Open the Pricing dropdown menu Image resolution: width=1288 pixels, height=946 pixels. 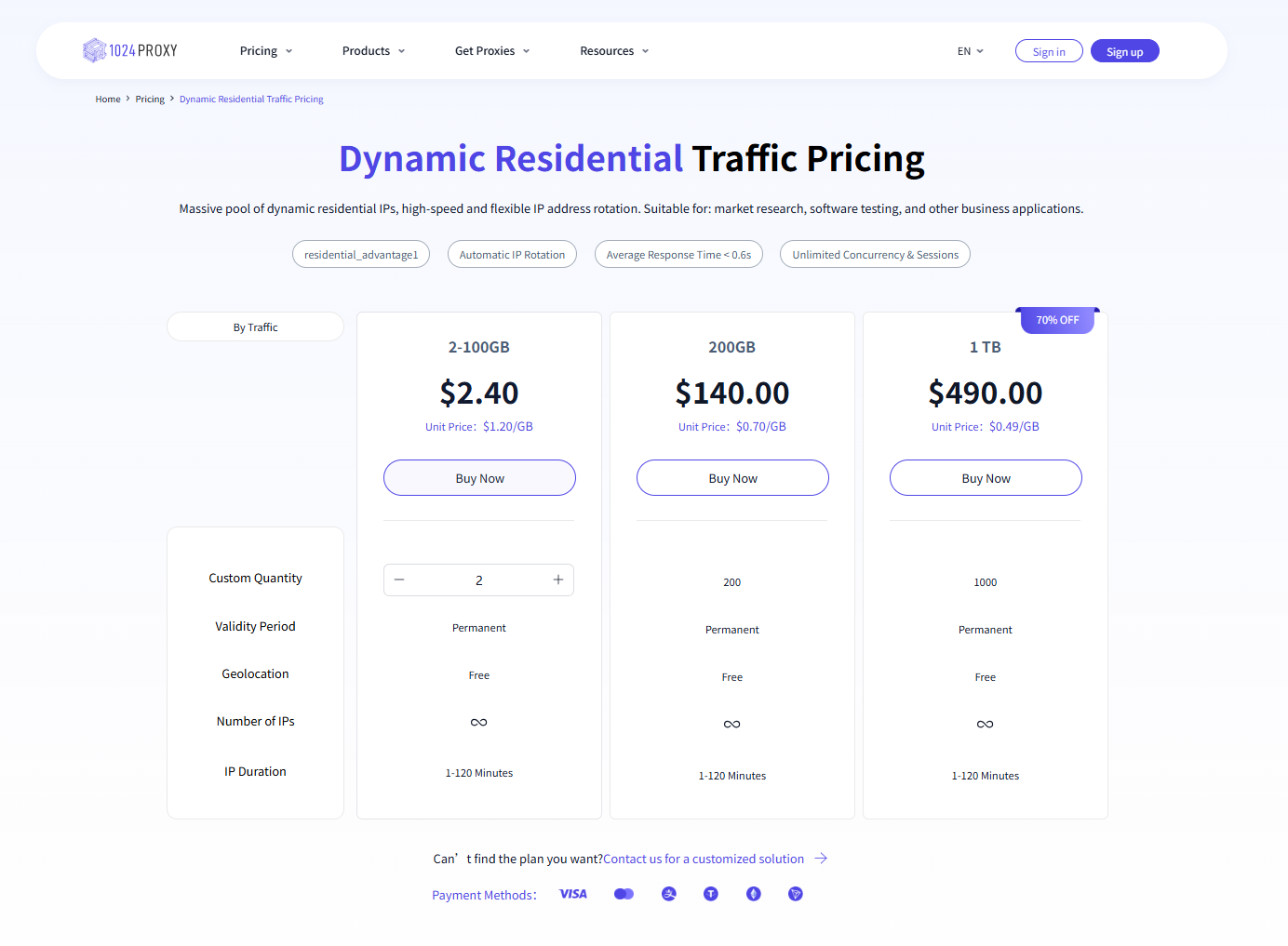pos(266,51)
